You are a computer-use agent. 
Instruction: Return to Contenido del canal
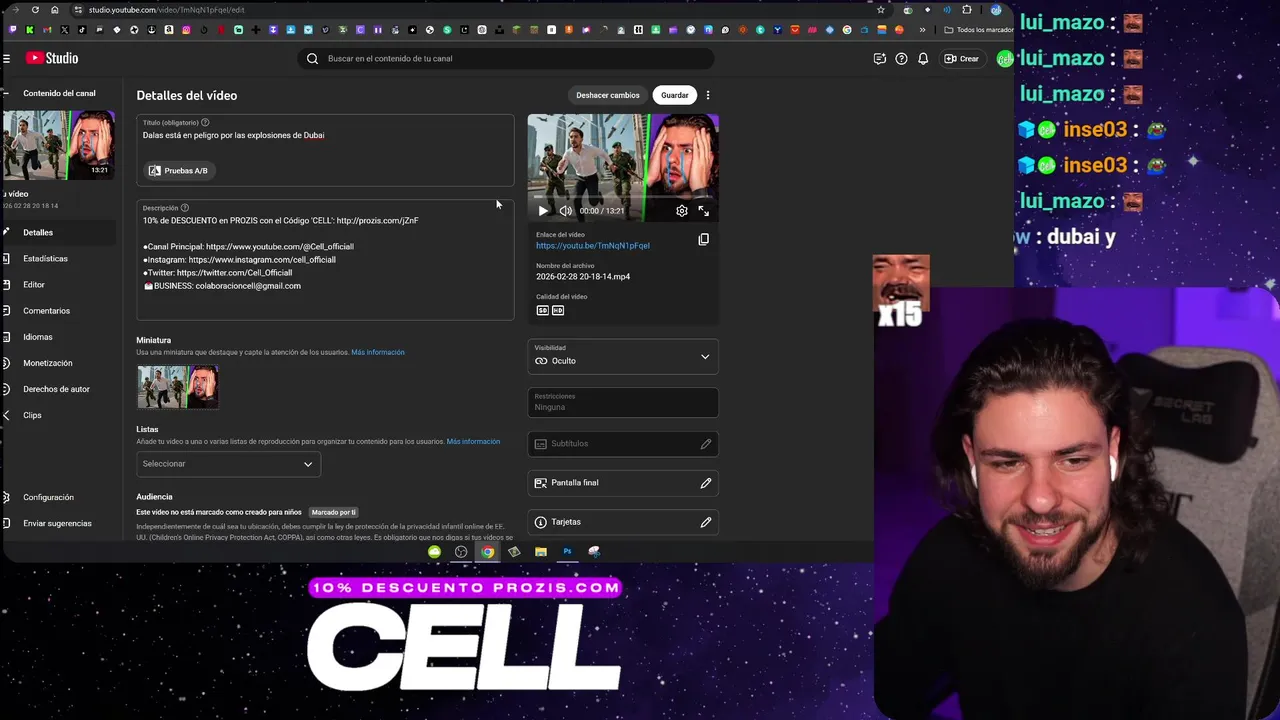(59, 93)
